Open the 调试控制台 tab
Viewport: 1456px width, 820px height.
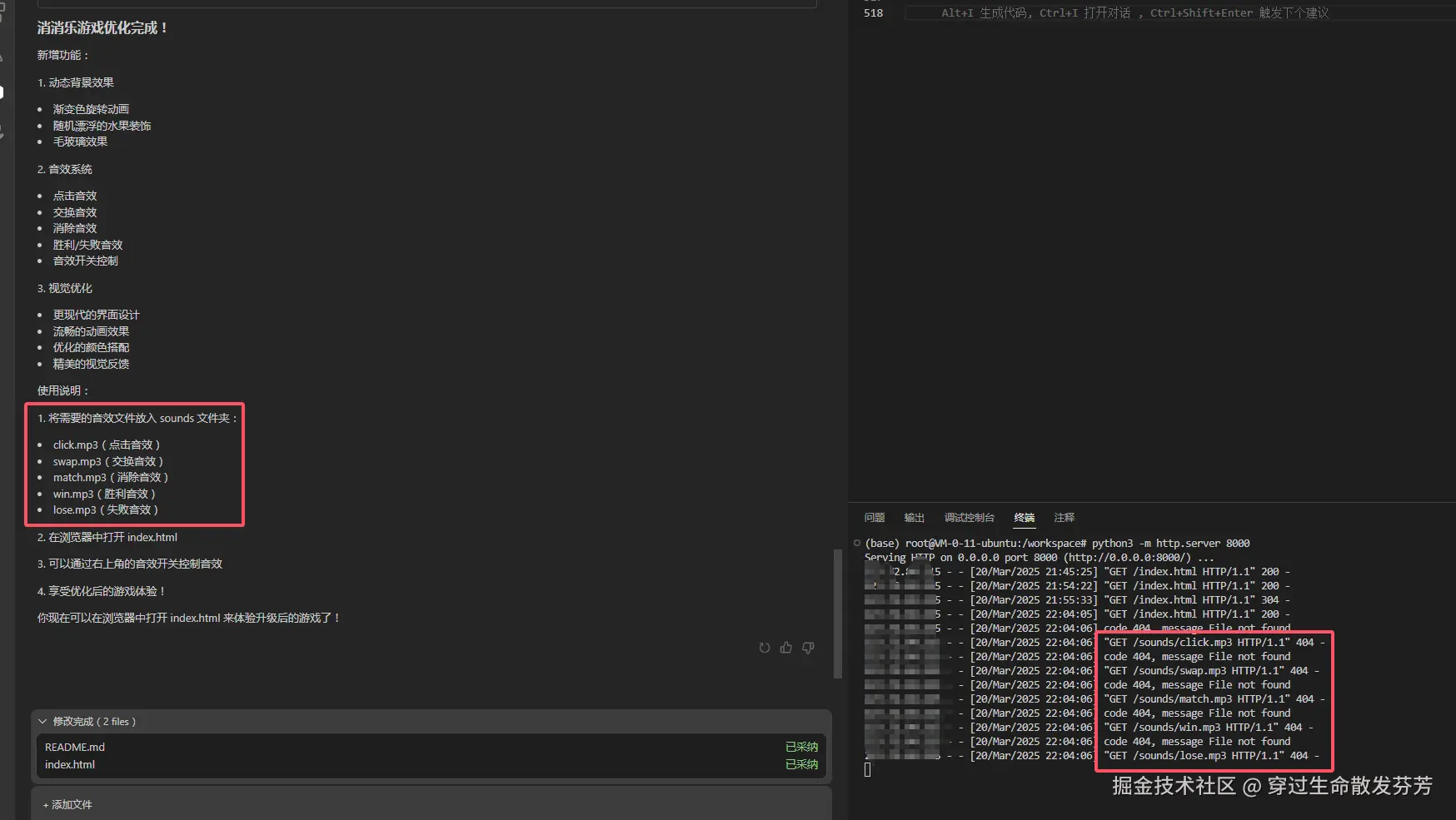point(970,518)
